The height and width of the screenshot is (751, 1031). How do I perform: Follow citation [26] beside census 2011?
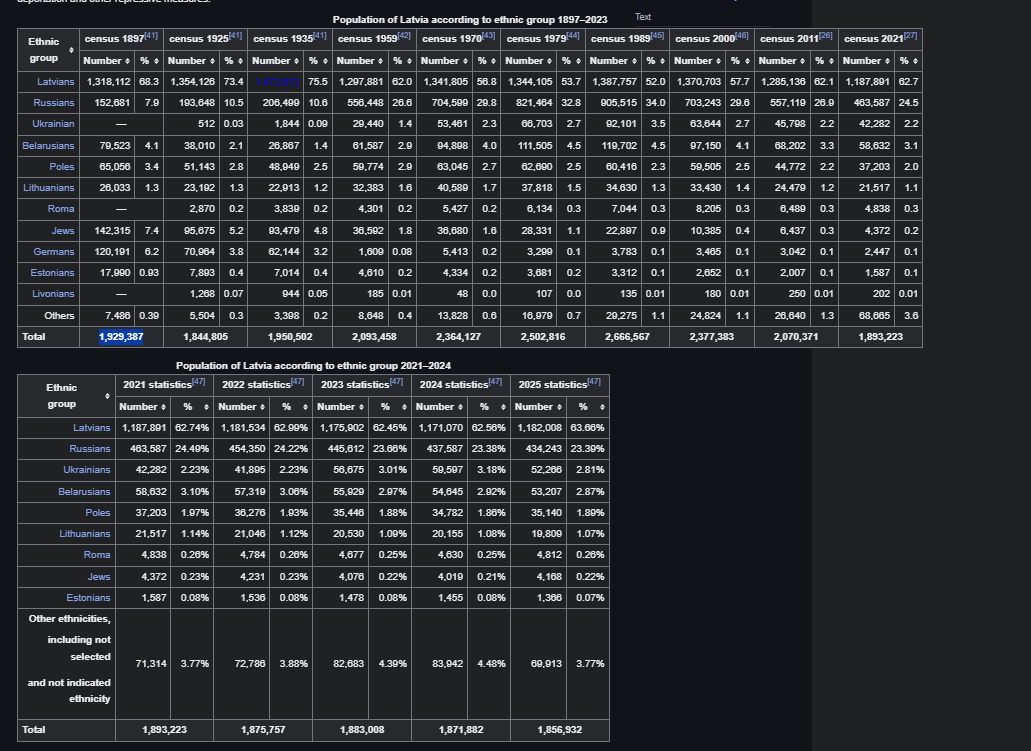pos(826,36)
